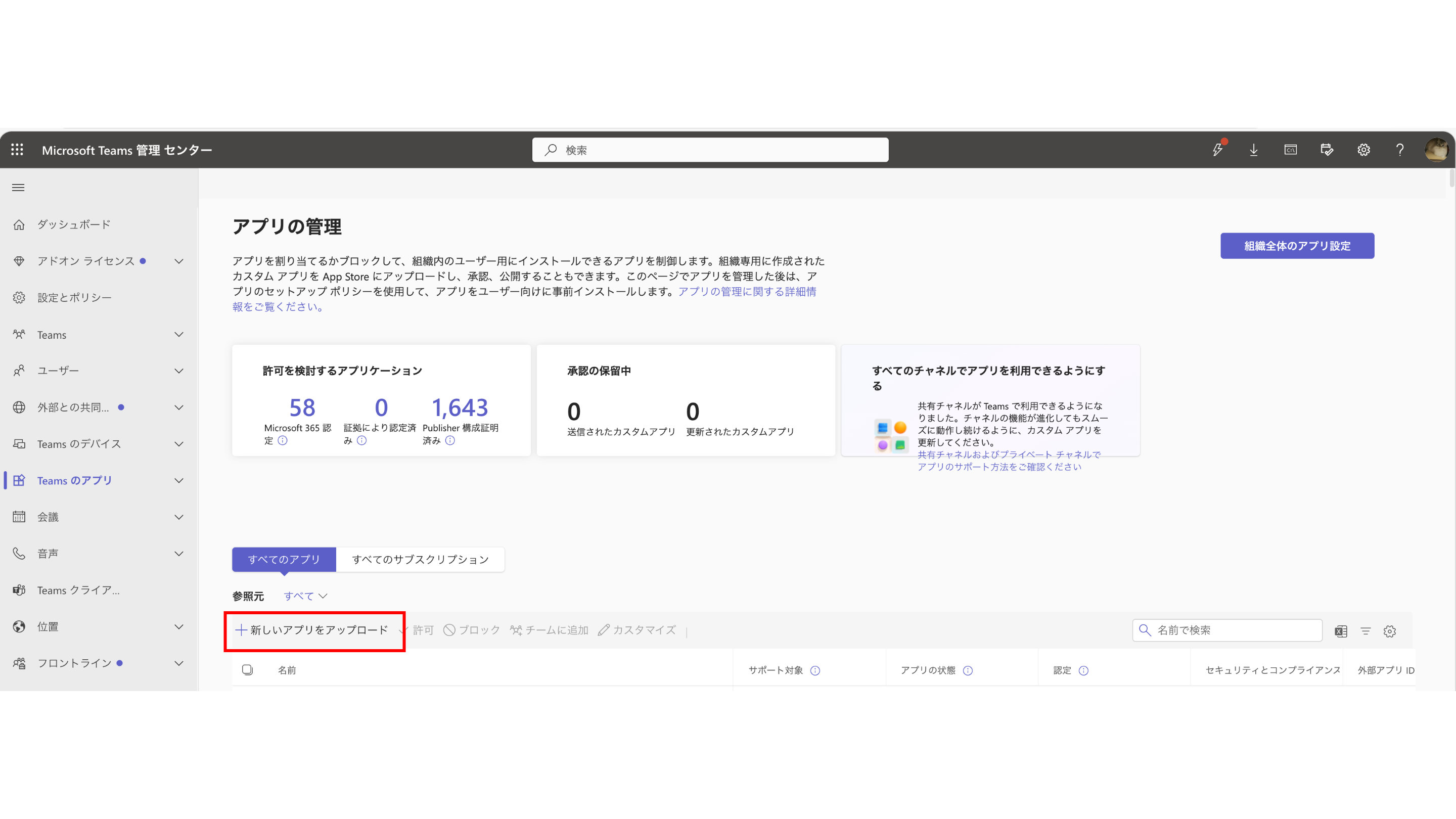Click the Teams のデバイス icon
Image resolution: width=1456 pixels, height=819 pixels.
(19, 444)
